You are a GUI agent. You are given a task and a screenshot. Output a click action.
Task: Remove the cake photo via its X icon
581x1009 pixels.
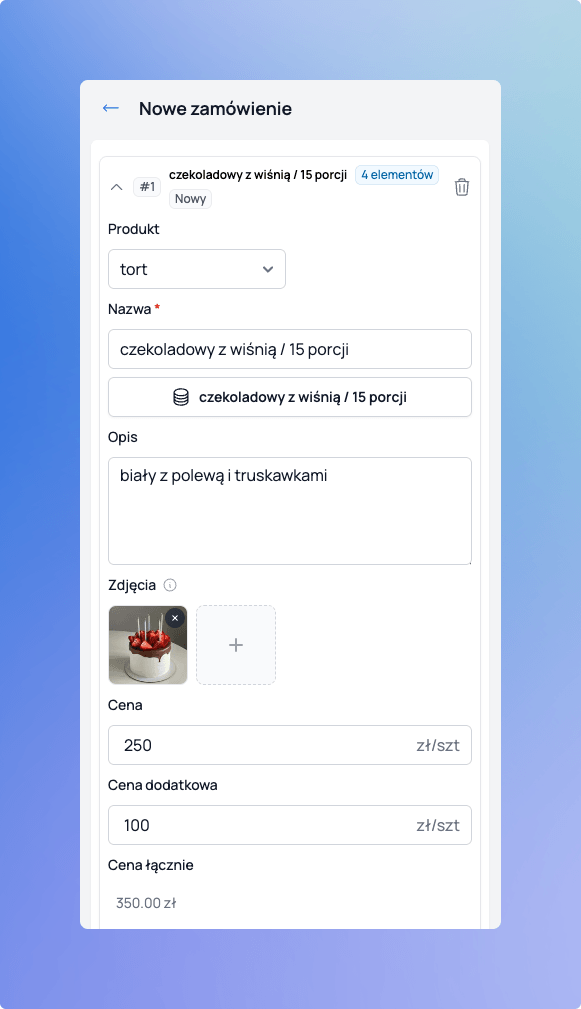(x=175, y=618)
